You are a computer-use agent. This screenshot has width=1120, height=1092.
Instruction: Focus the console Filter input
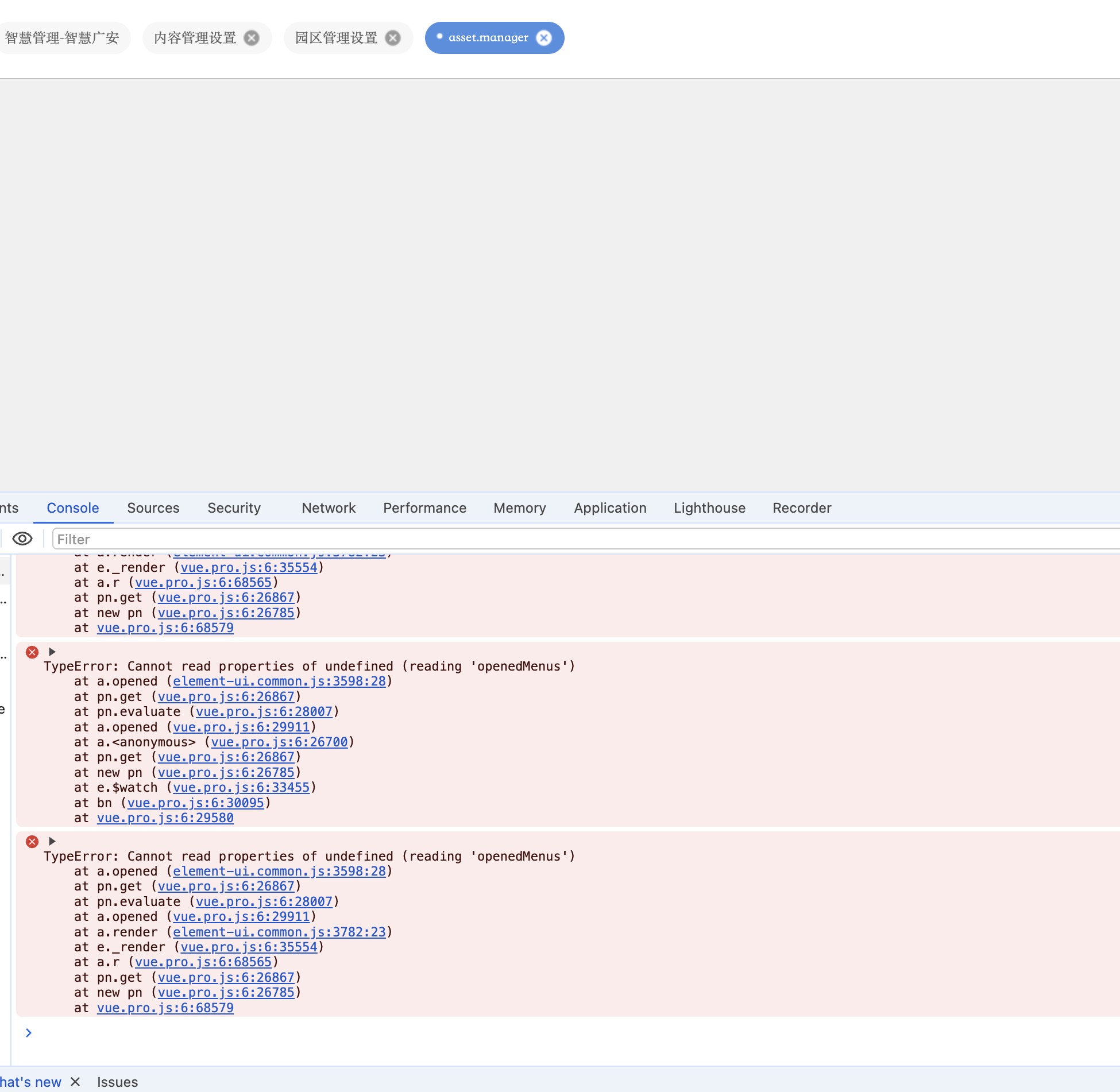pos(574,539)
